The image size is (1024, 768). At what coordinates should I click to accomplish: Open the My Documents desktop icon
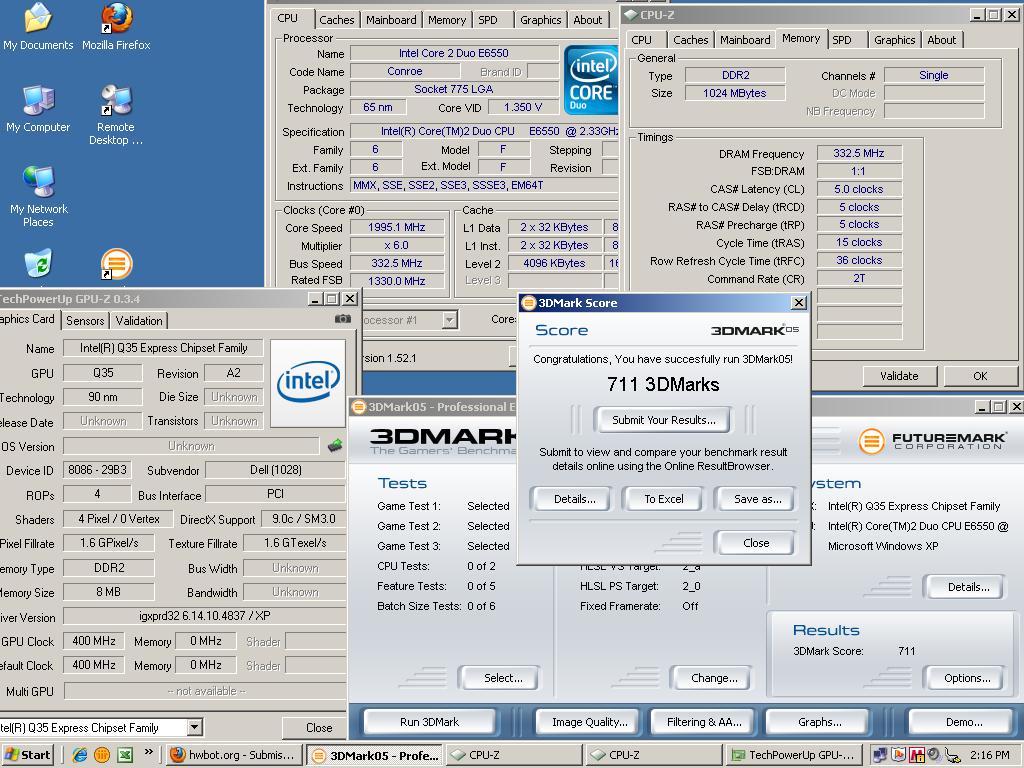tap(38, 26)
